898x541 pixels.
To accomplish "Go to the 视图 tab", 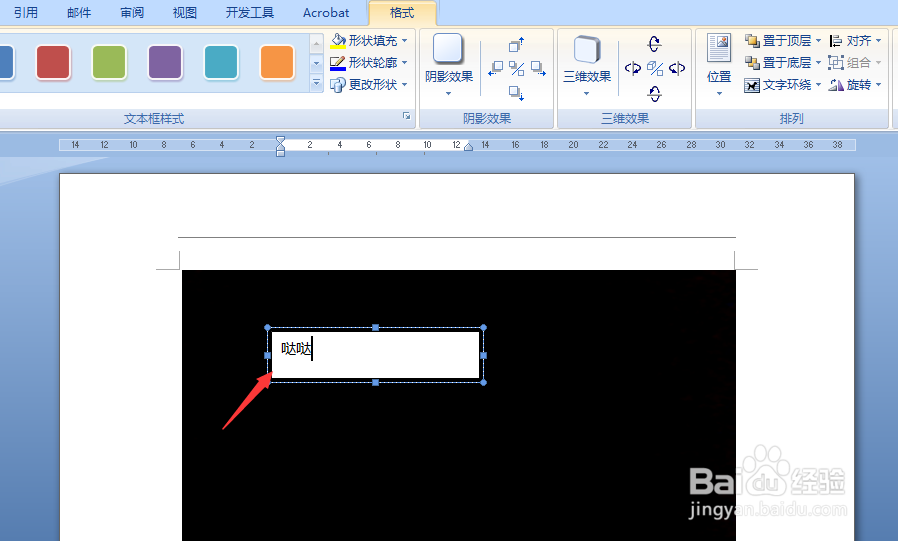I will point(185,13).
